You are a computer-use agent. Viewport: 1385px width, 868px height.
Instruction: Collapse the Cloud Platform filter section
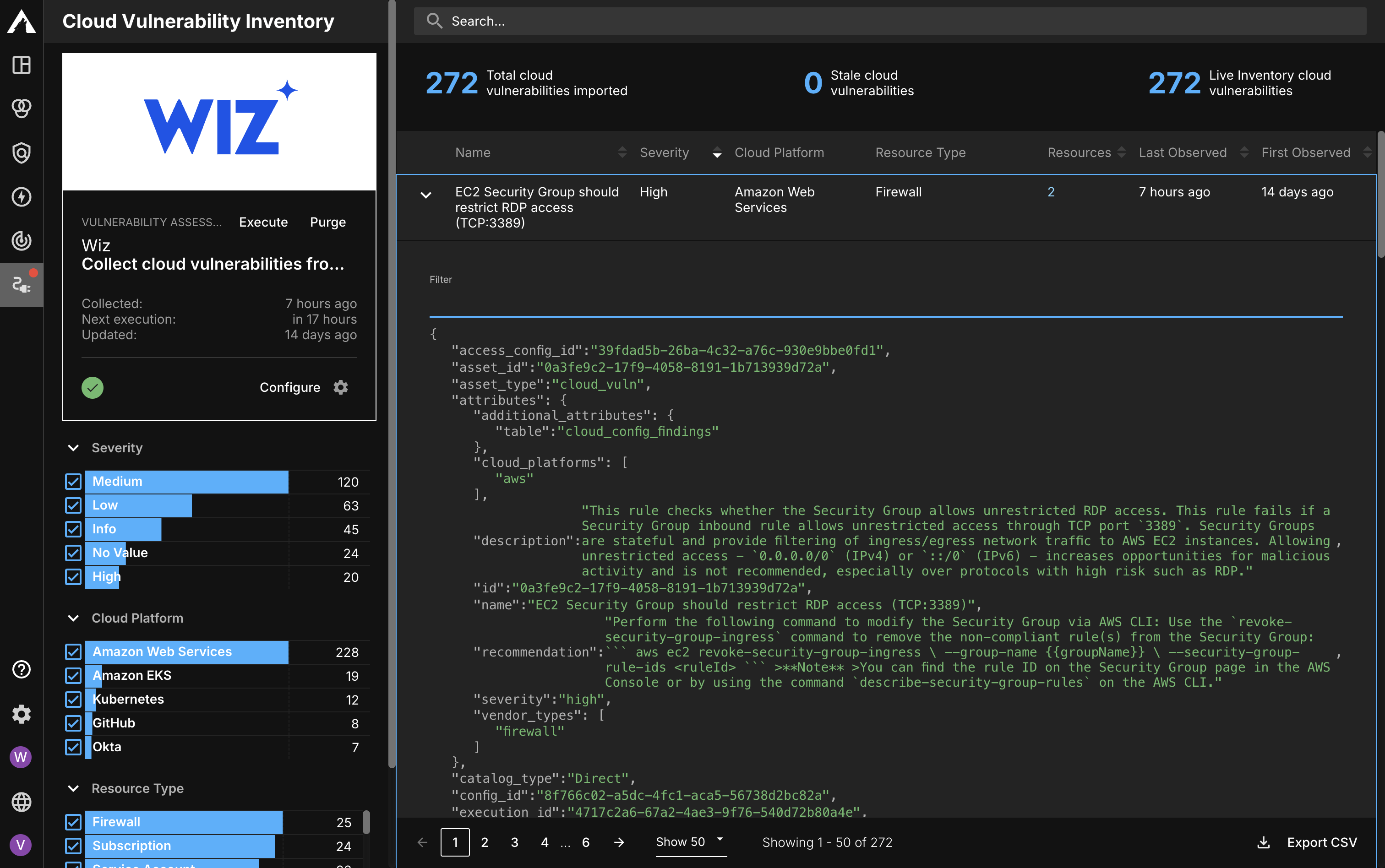73,618
